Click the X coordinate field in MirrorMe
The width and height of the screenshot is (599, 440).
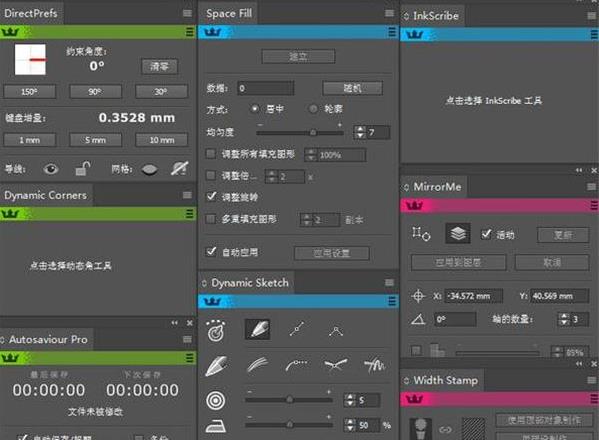pos(473,296)
